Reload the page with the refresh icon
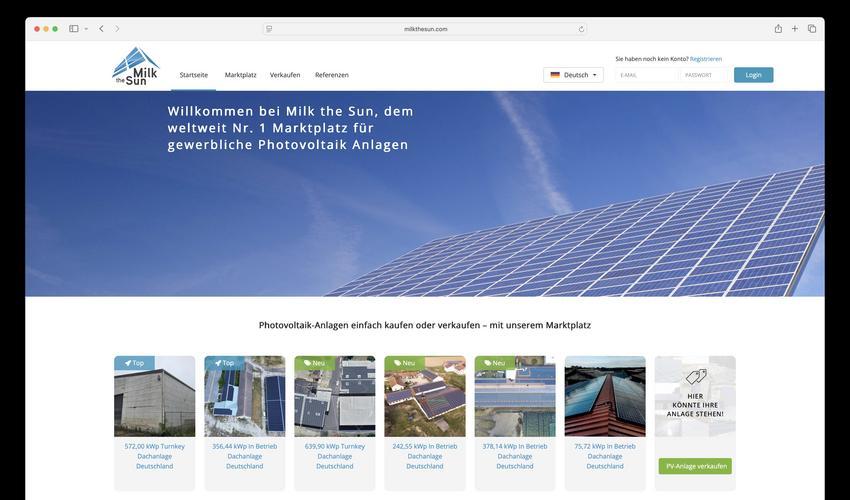 (582, 29)
